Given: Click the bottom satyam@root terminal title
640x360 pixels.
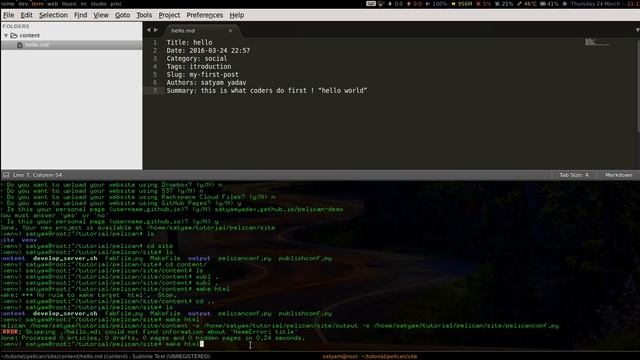Looking at the screenshot, I should pyautogui.click(x=370, y=356).
